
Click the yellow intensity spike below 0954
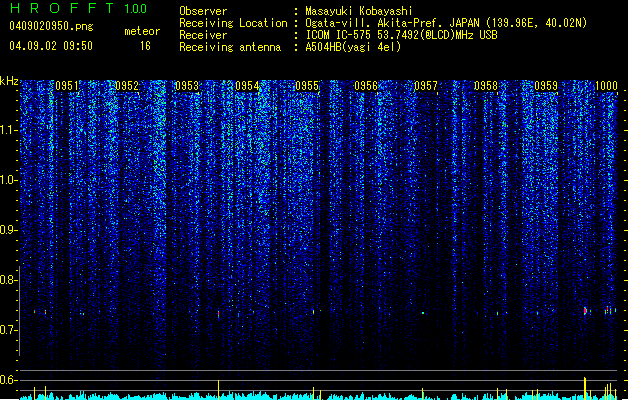coord(219,390)
